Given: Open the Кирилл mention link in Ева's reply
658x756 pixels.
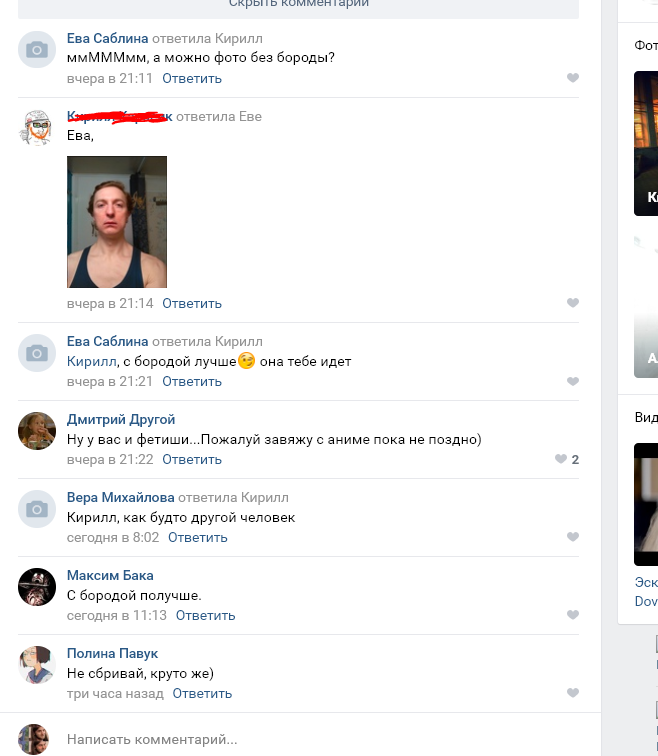Looking at the screenshot, I should (x=92, y=361).
